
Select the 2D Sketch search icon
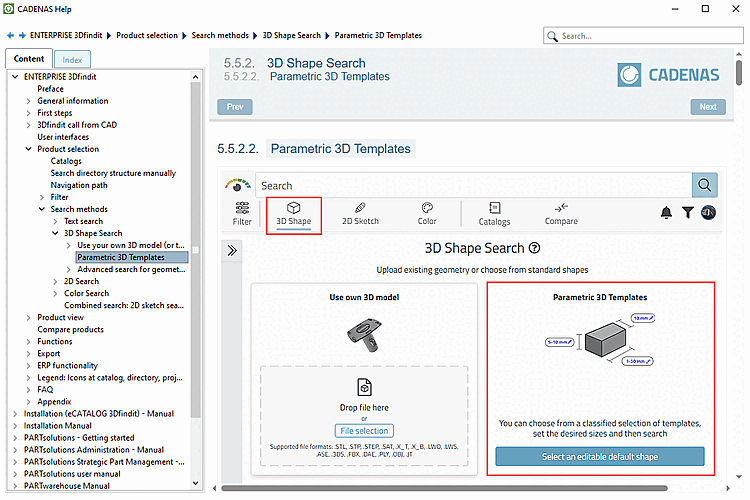360,213
